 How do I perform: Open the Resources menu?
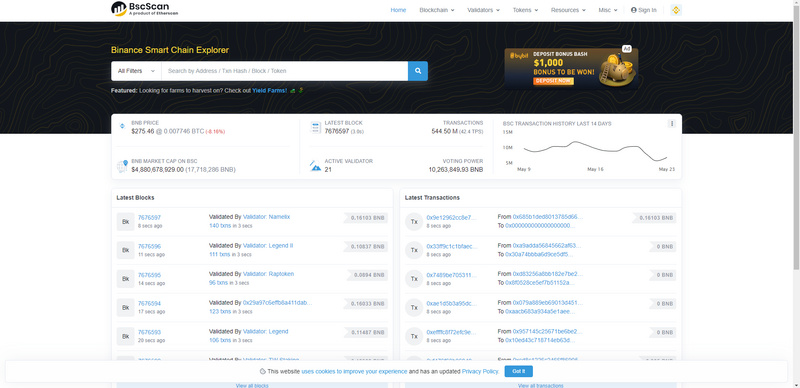click(568, 10)
